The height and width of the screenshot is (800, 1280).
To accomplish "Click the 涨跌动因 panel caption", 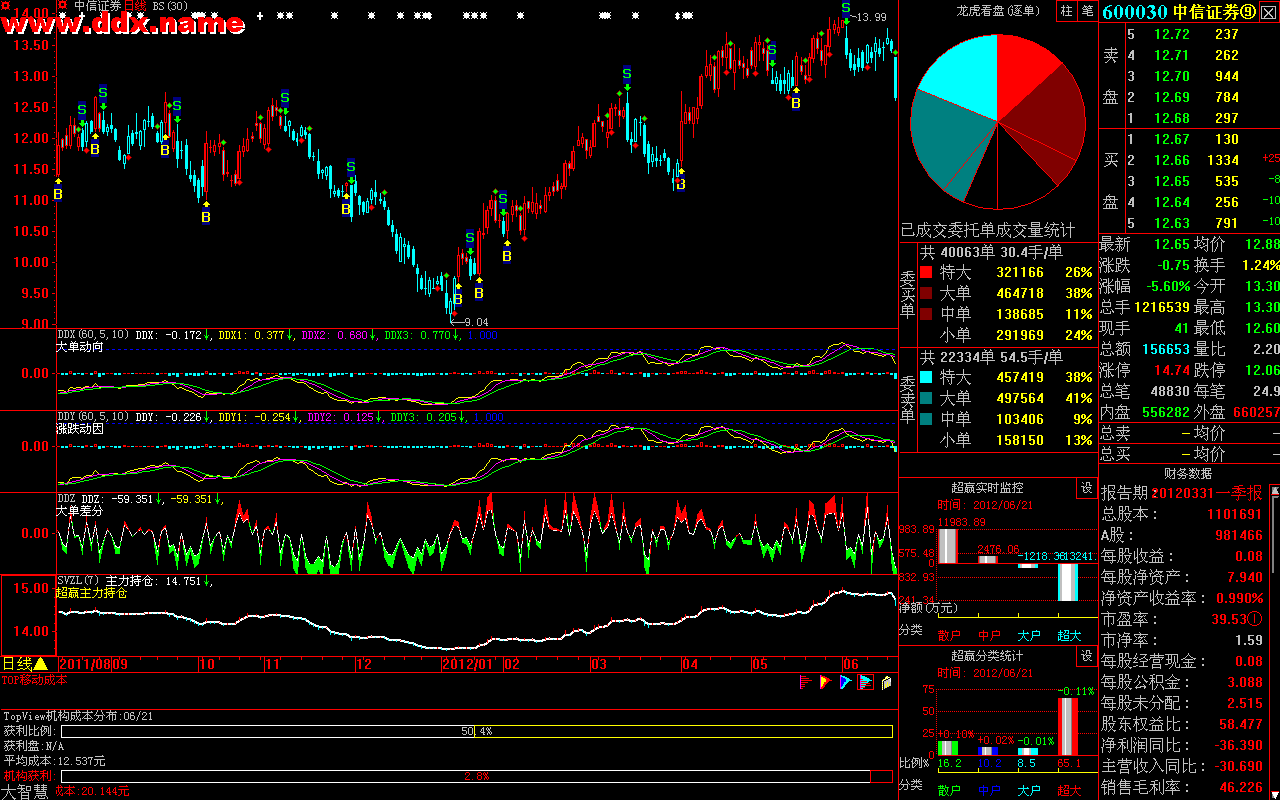I will 80,428.
